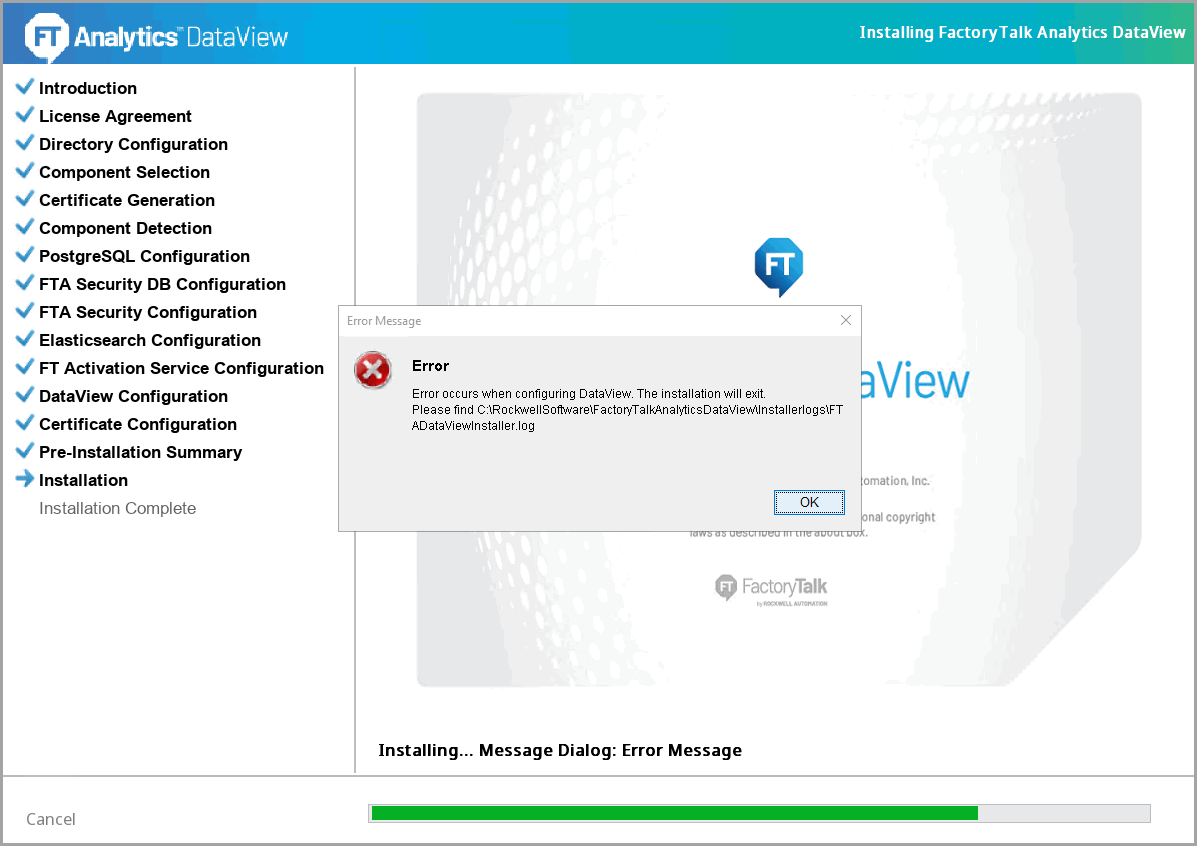Select the FTA Security Configuration label

(148, 312)
